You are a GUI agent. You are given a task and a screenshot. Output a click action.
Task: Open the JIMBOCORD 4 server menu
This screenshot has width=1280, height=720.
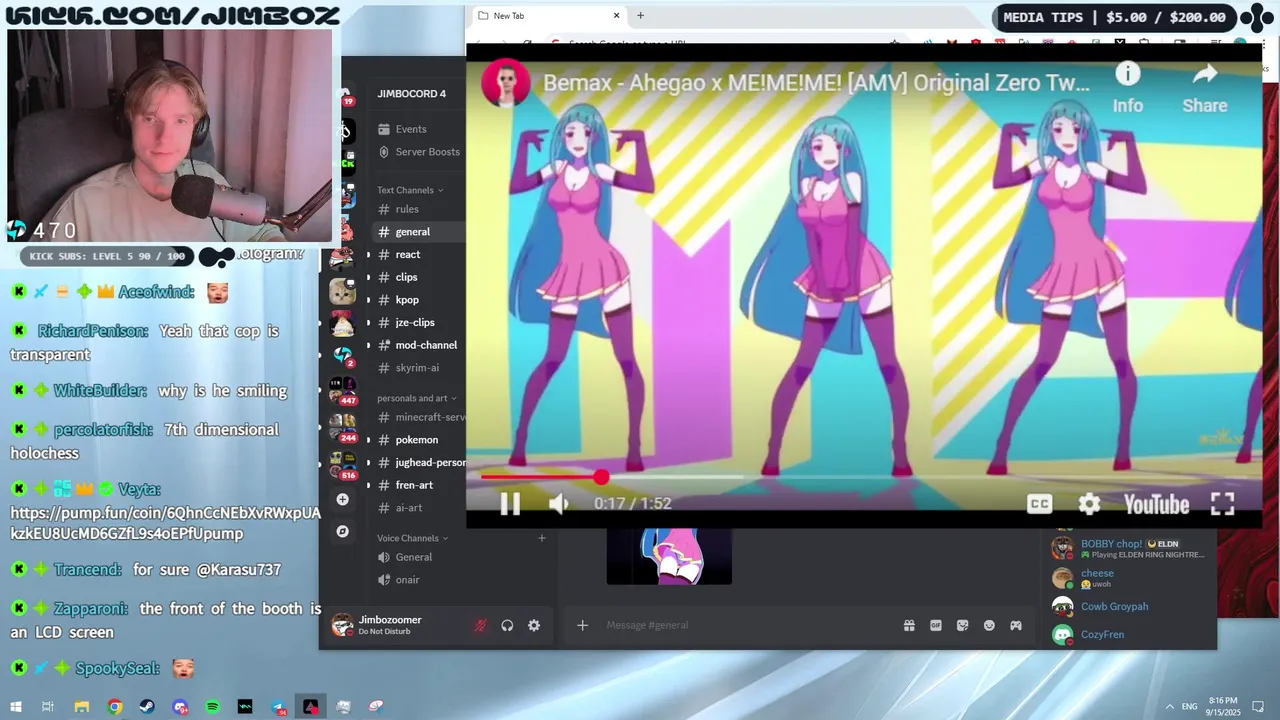pos(412,94)
